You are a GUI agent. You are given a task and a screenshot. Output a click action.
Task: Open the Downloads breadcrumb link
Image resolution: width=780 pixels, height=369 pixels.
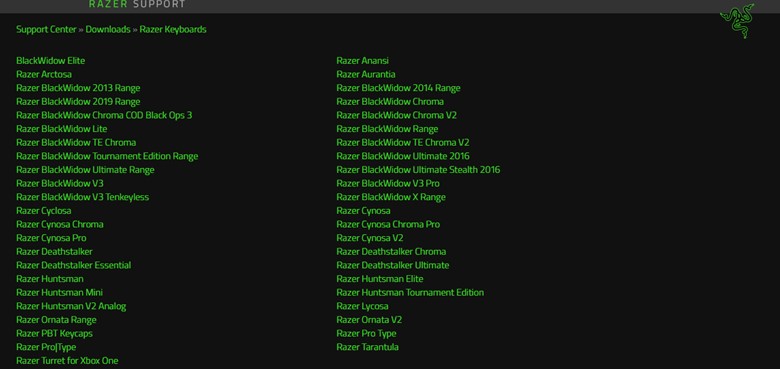(108, 29)
